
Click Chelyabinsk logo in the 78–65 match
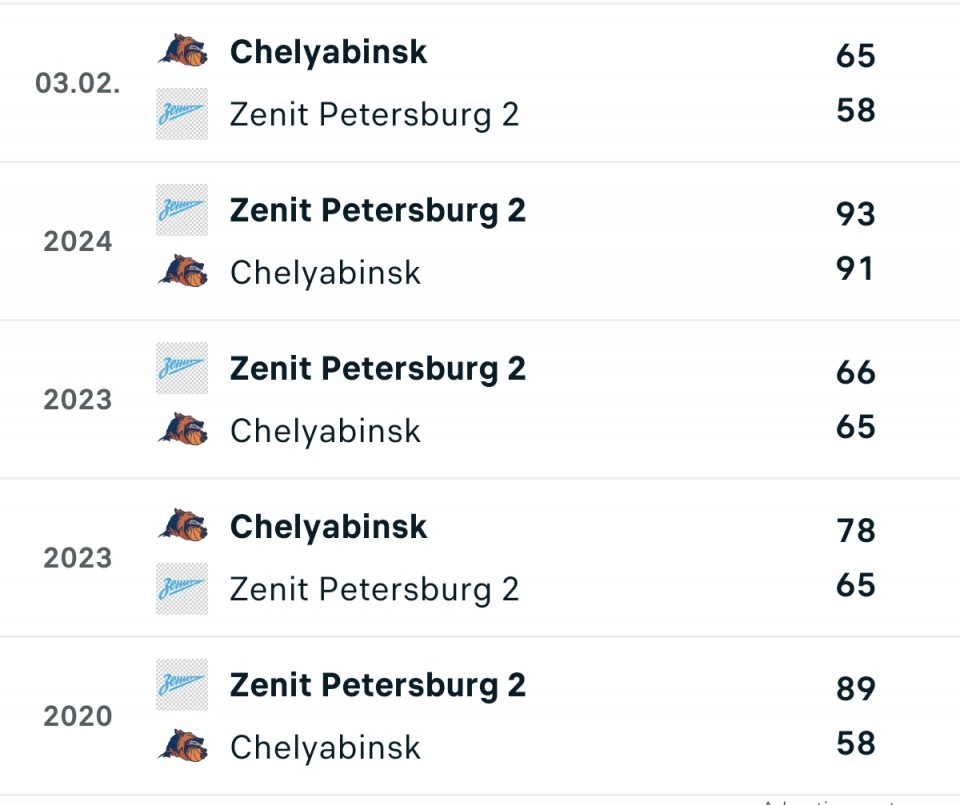tap(182, 526)
